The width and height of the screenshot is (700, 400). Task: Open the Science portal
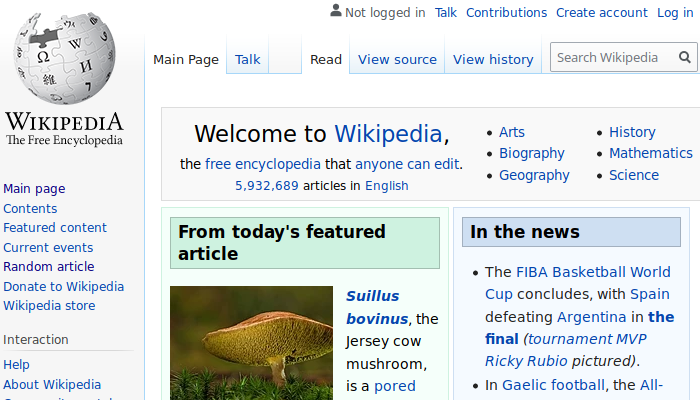634,175
